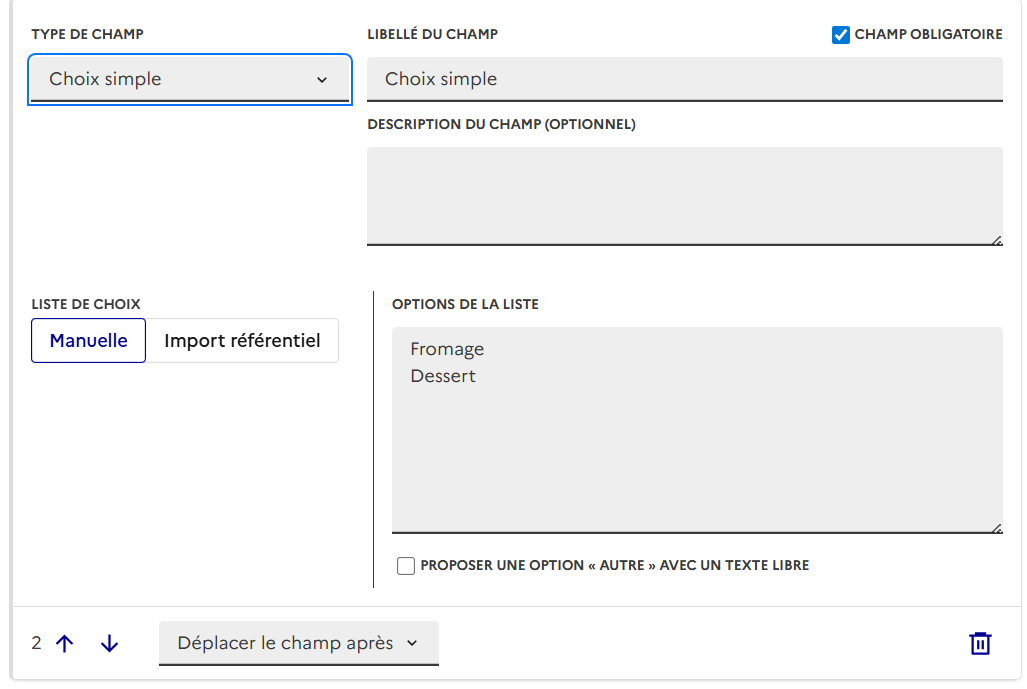Viewport: 1027px width, 689px height.
Task: Click the OPTIONS DE LA LISTE label
Action: (x=465, y=304)
